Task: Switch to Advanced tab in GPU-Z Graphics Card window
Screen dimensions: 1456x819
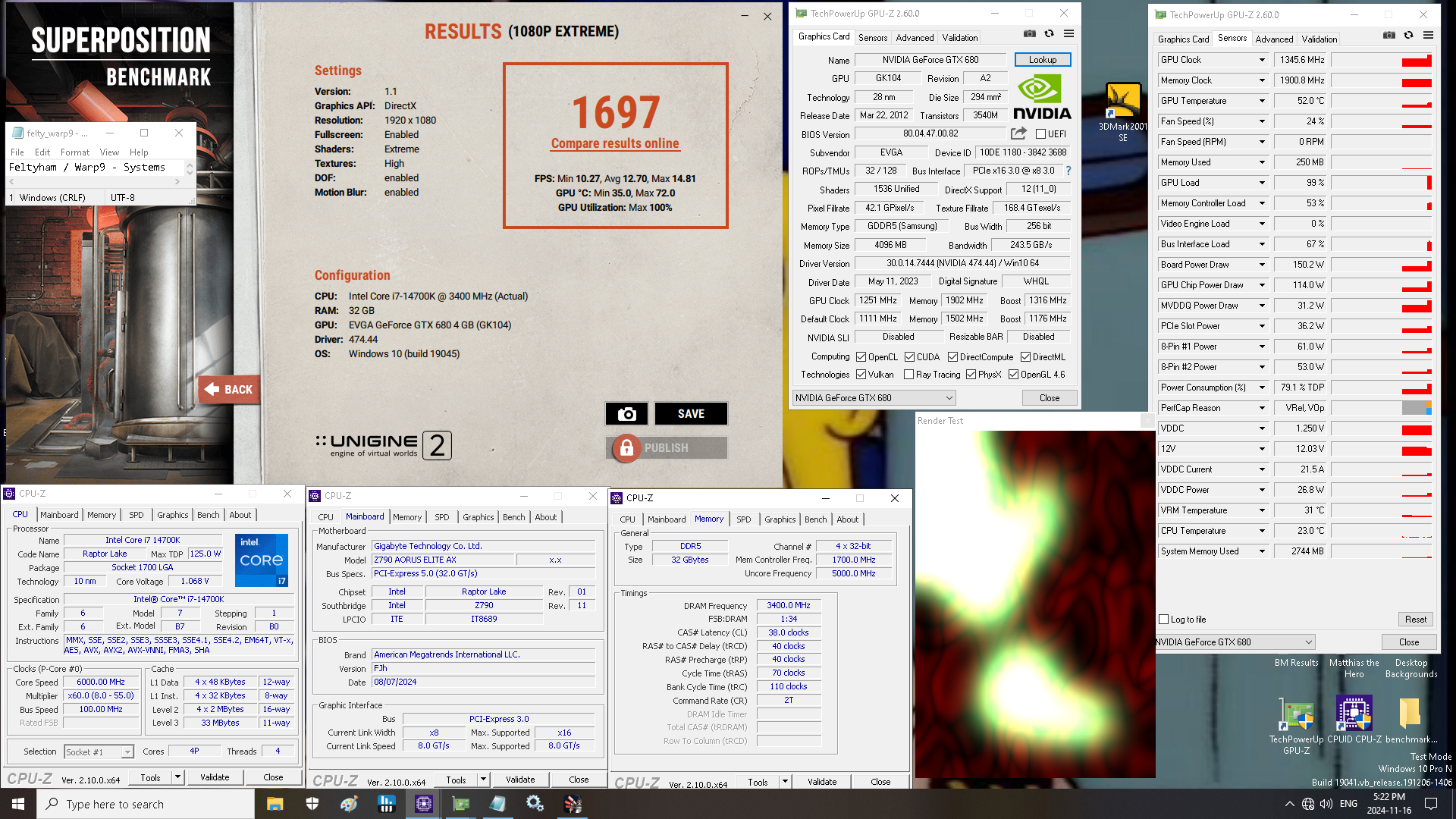Action: pos(915,38)
